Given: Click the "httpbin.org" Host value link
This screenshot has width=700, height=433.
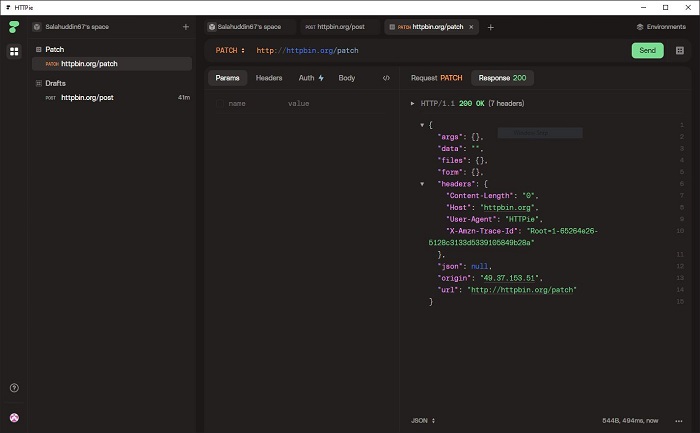Looking at the screenshot, I should tap(507, 208).
